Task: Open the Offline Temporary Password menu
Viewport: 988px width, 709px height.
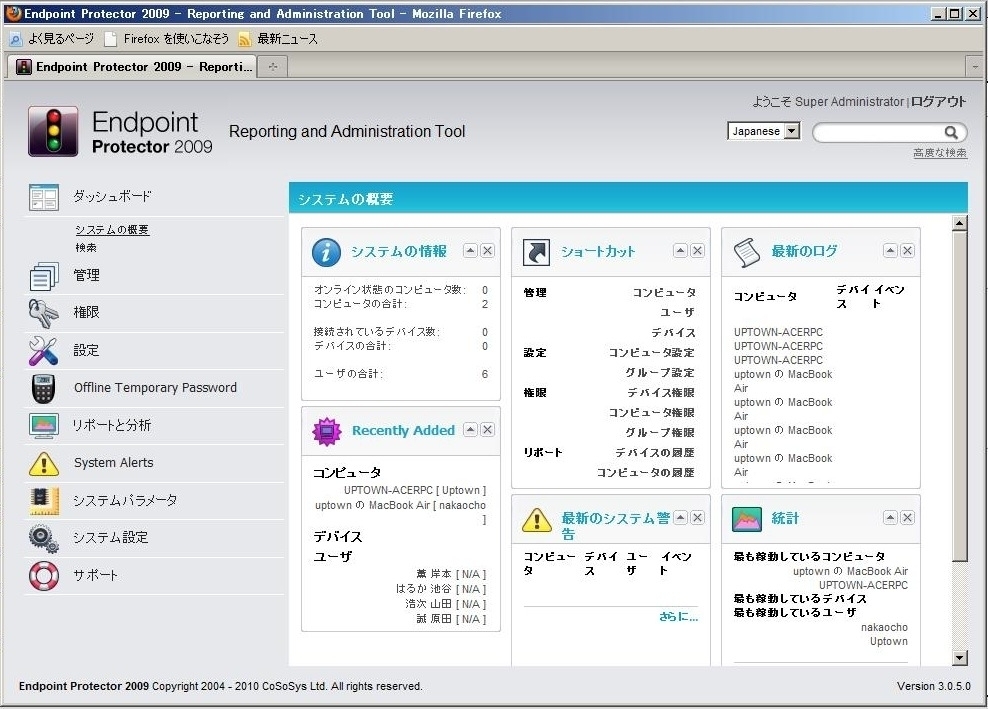Action: tap(156, 388)
